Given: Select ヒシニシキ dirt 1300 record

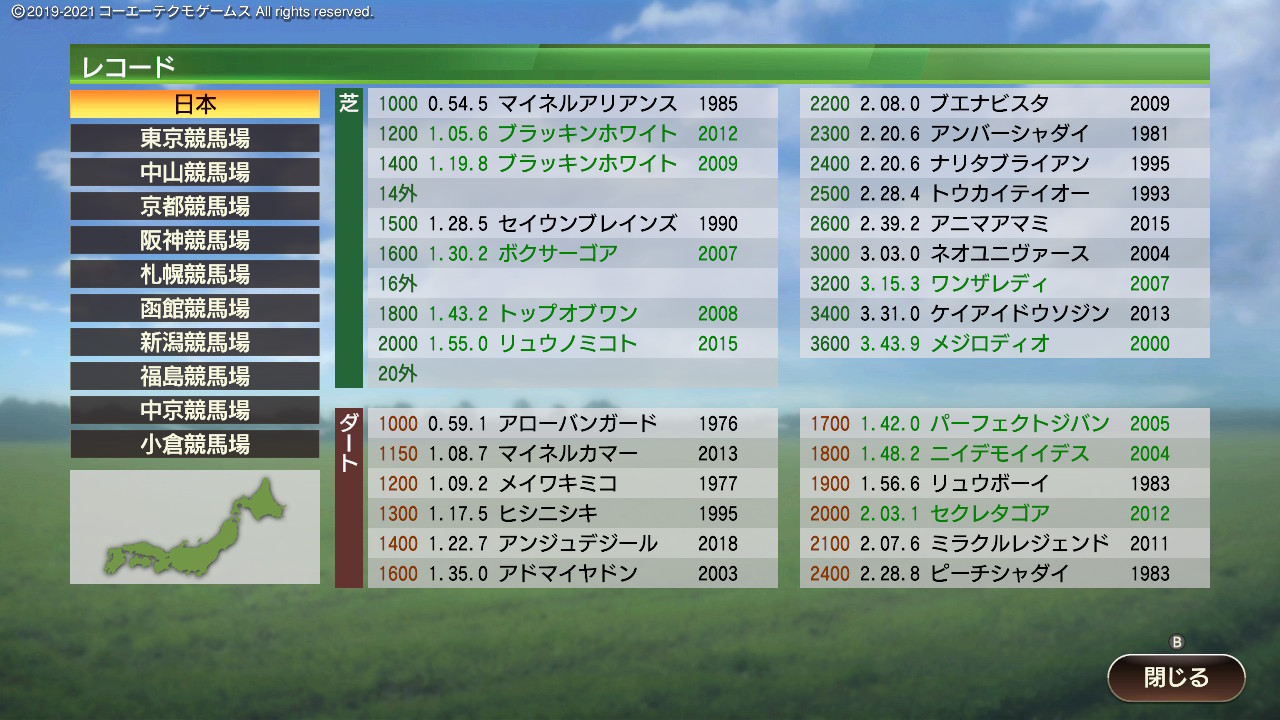Looking at the screenshot, I should point(573,513).
